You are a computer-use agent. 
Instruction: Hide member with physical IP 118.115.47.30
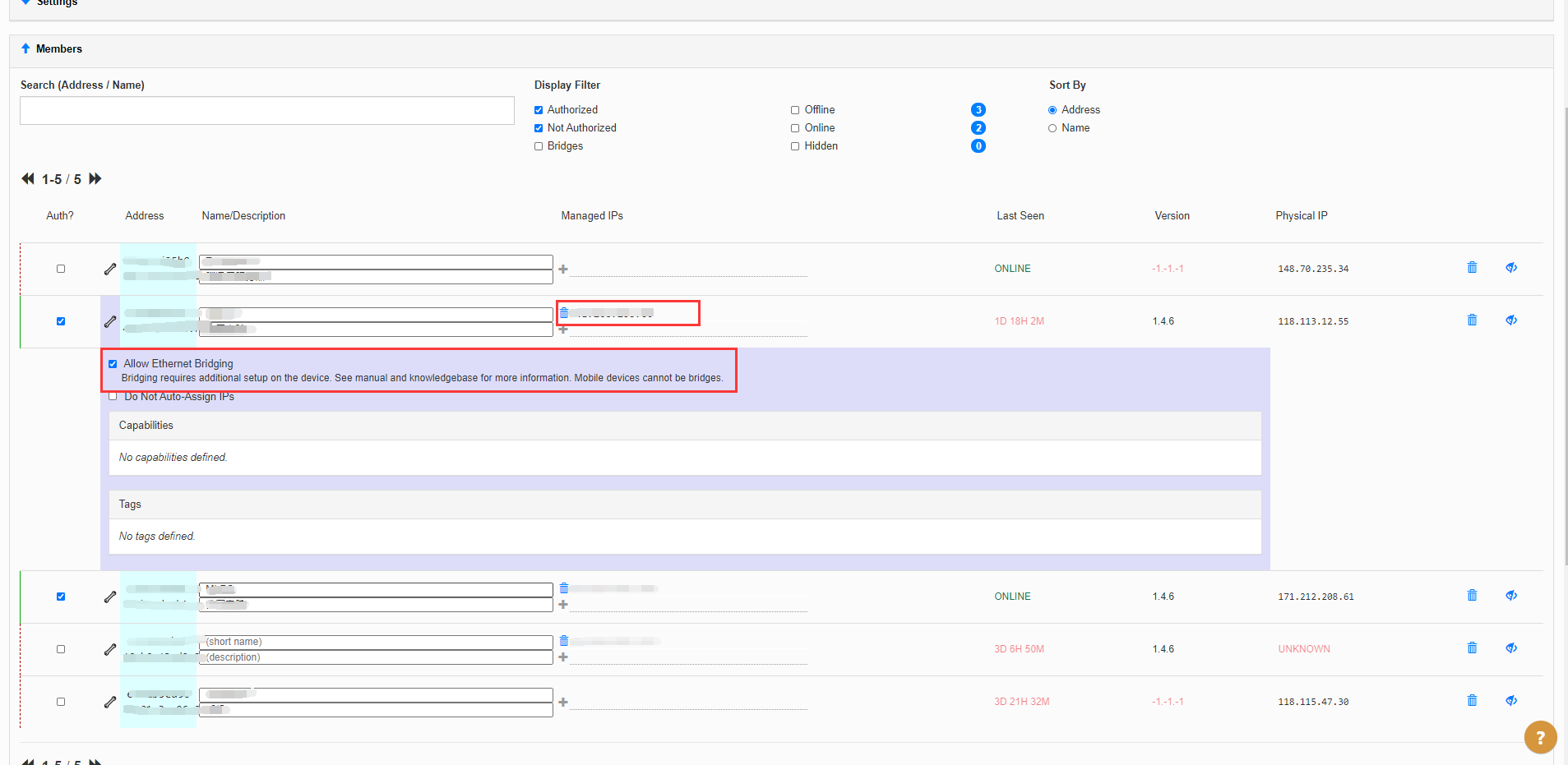(x=1510, y=701)
